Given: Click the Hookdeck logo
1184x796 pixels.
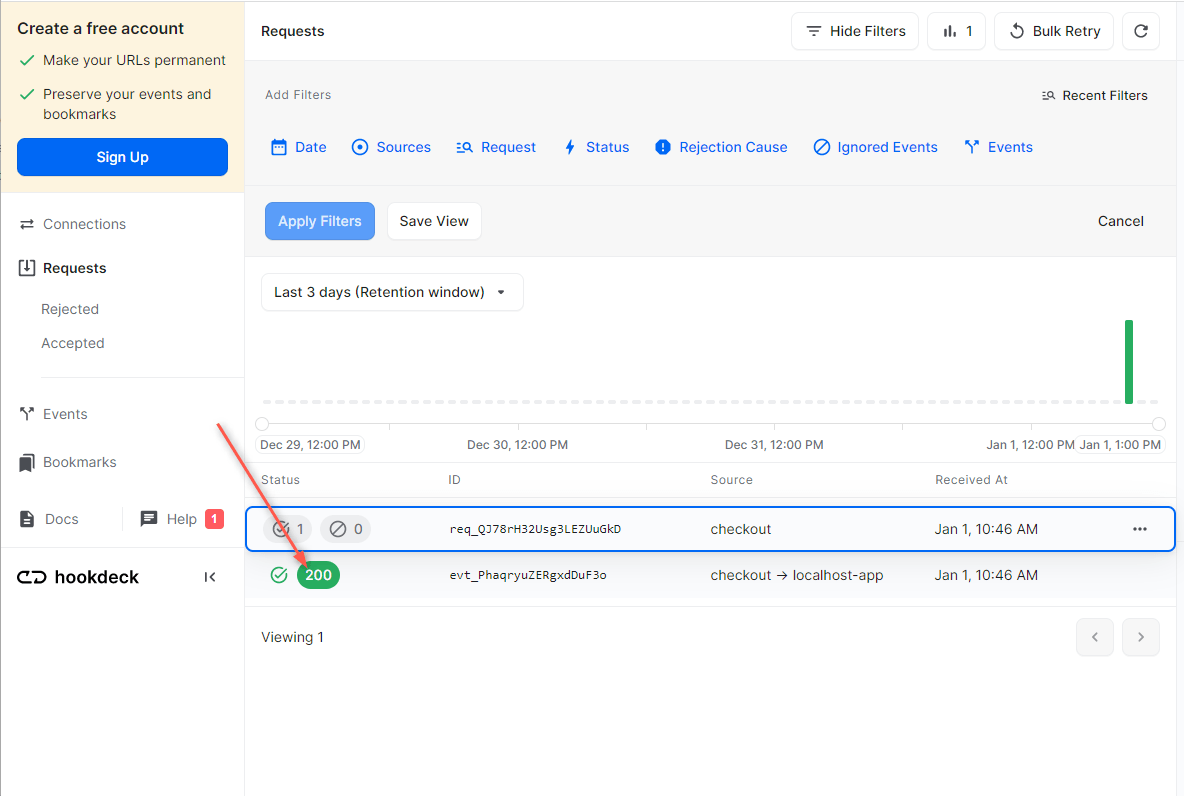Looking at the screenshot, I should click(77, 577).
